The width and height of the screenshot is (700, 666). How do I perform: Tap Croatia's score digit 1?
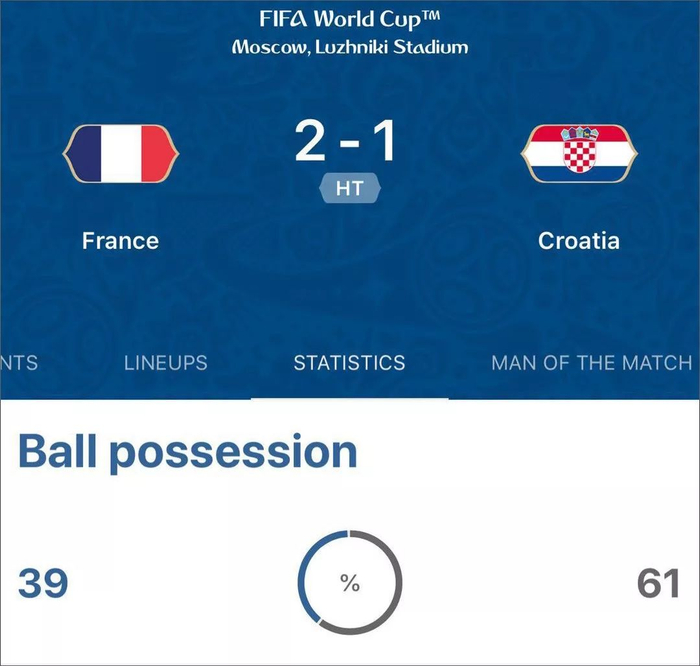384,143
